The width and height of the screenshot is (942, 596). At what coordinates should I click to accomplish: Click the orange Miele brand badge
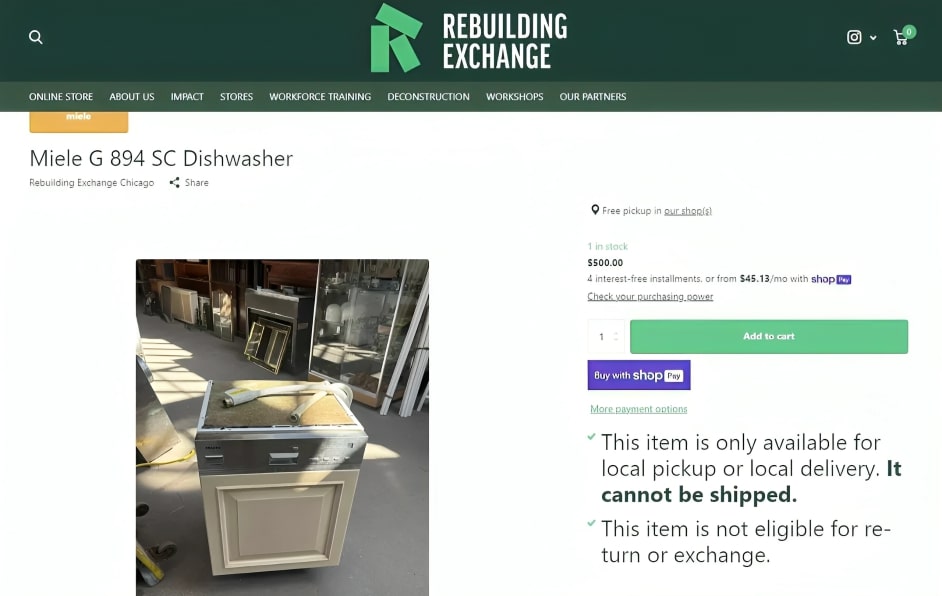[x=79, y=121]
